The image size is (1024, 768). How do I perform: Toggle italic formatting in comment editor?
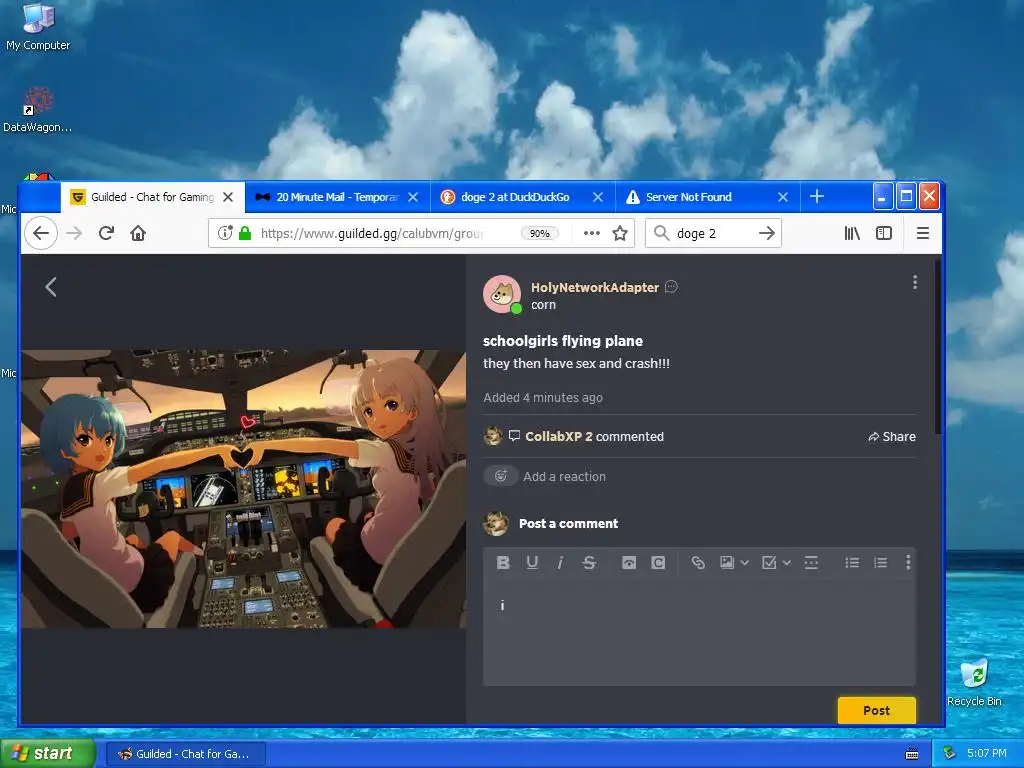pos(560,562)
